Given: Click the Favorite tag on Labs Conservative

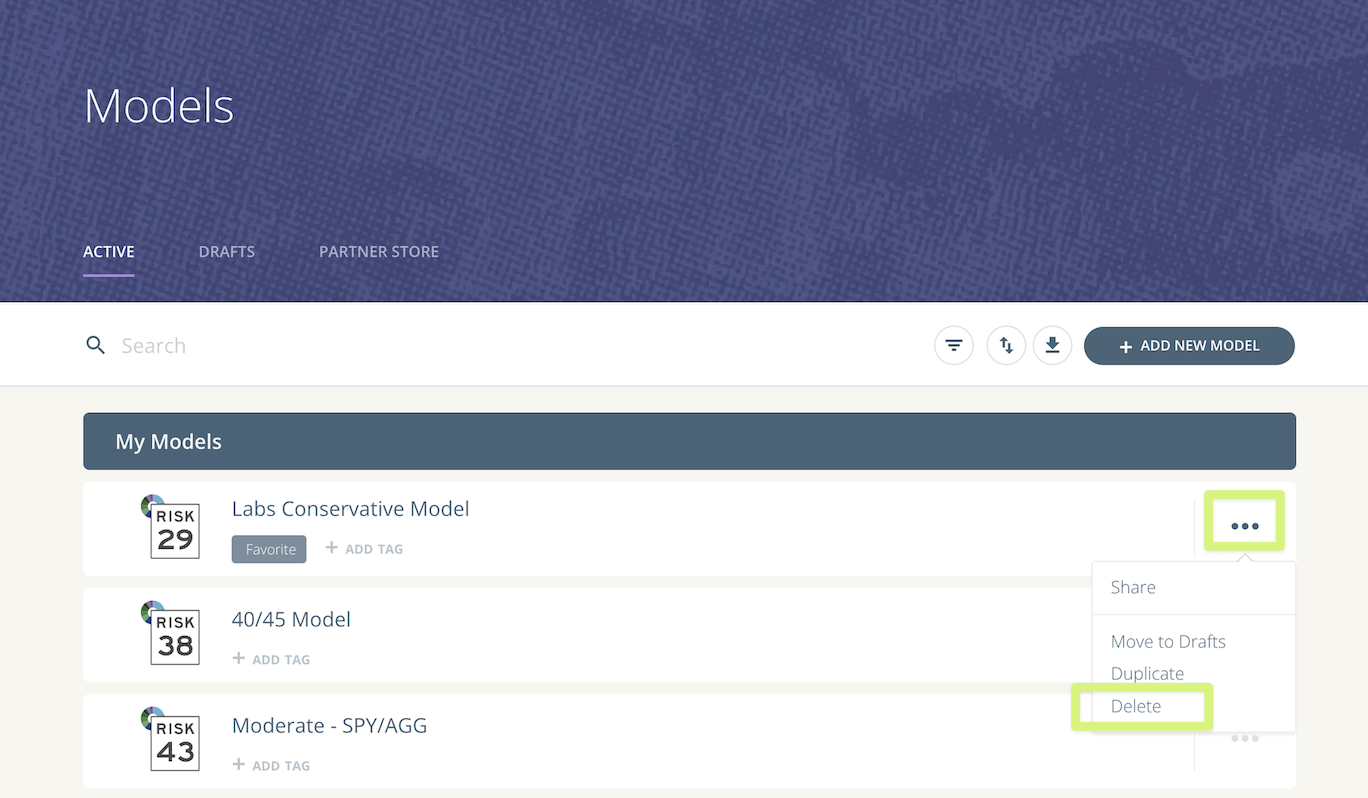Looking at the screenshot, I should click(x=269, y=549).
